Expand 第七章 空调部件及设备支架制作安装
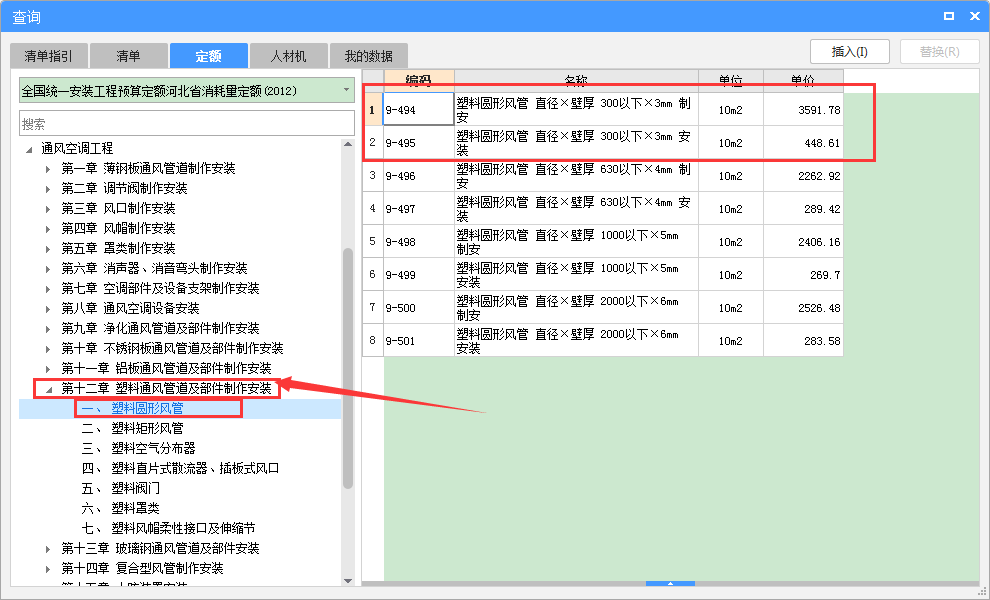Image resolution: width=990 pixels, height=600 pixels. point(48,289)
